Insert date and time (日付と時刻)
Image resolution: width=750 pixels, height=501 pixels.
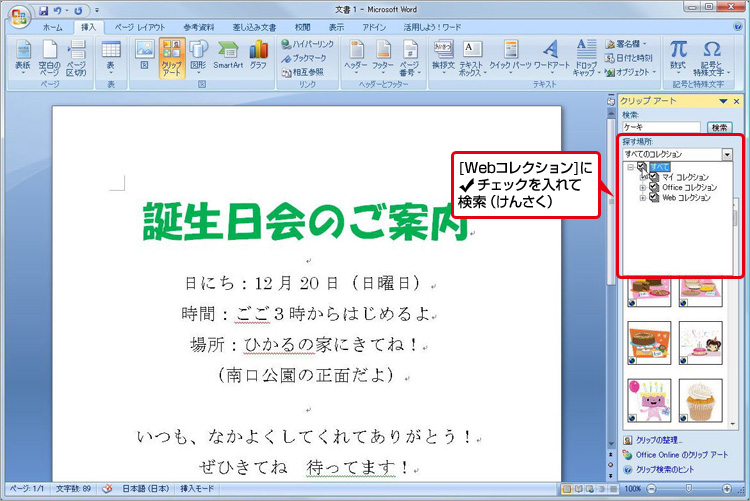[x=628, y=58]
